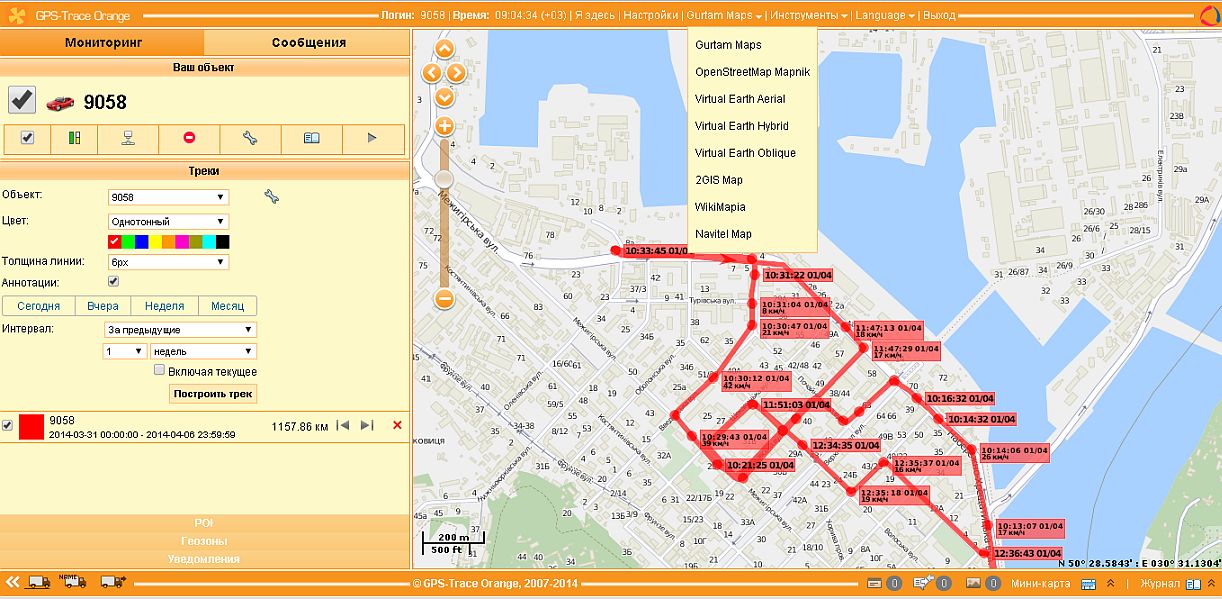Open the interval unit dropdown недель
This screenshot has height=599, width=1222.
pyautogui.click(x=203, y=351)
